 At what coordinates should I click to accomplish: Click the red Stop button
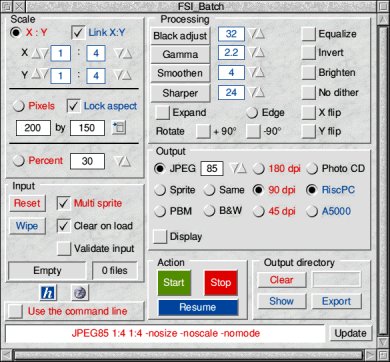[x=221, y=283]
